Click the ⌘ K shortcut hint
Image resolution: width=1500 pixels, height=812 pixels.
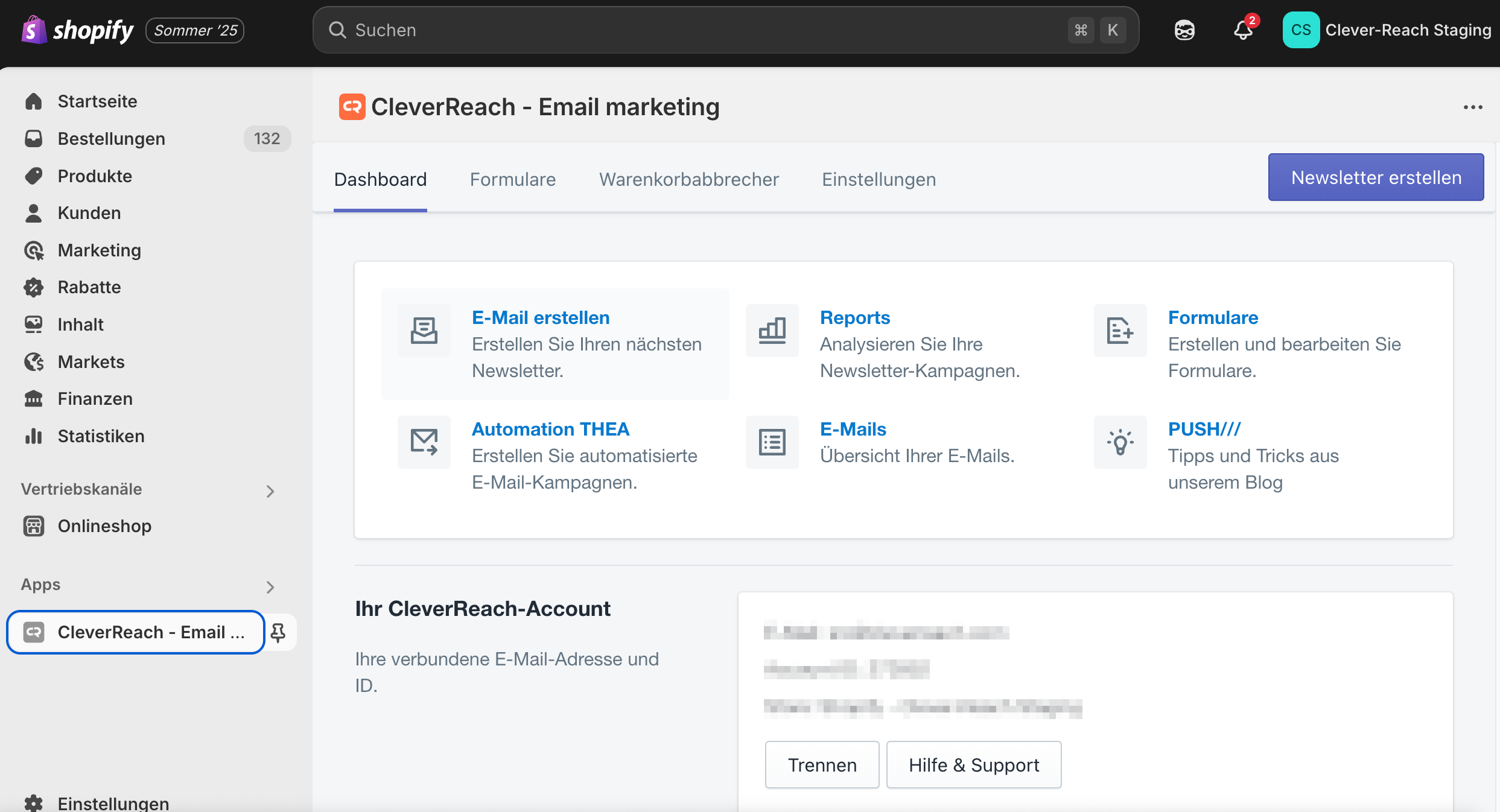1097,30
